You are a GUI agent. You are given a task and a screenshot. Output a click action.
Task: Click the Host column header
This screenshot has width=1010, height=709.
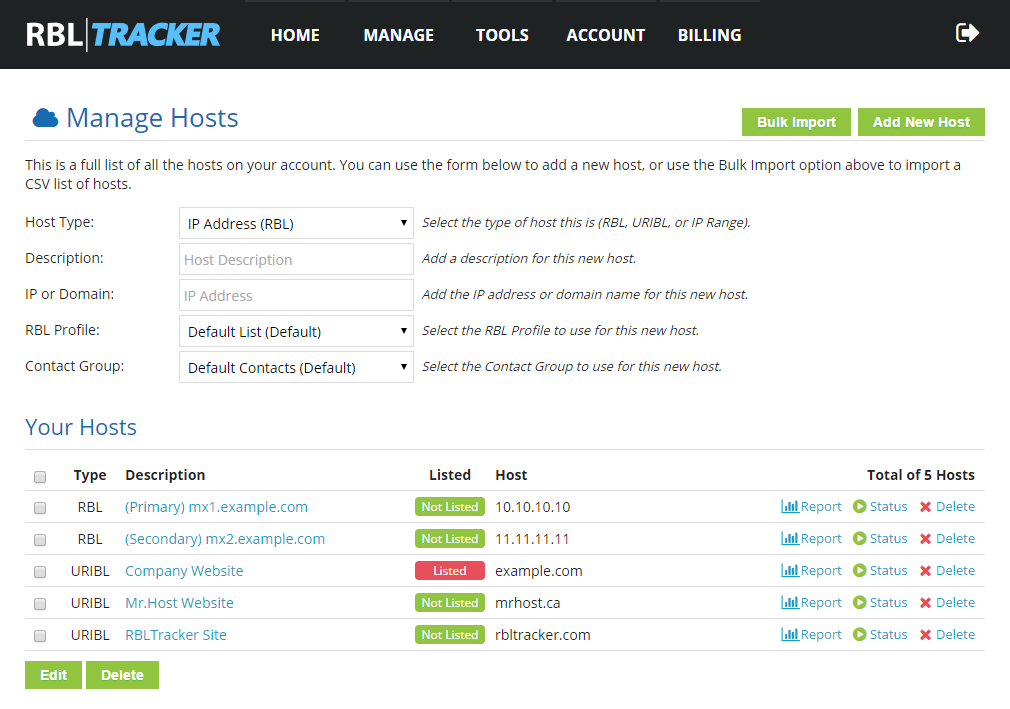[511, 475]
